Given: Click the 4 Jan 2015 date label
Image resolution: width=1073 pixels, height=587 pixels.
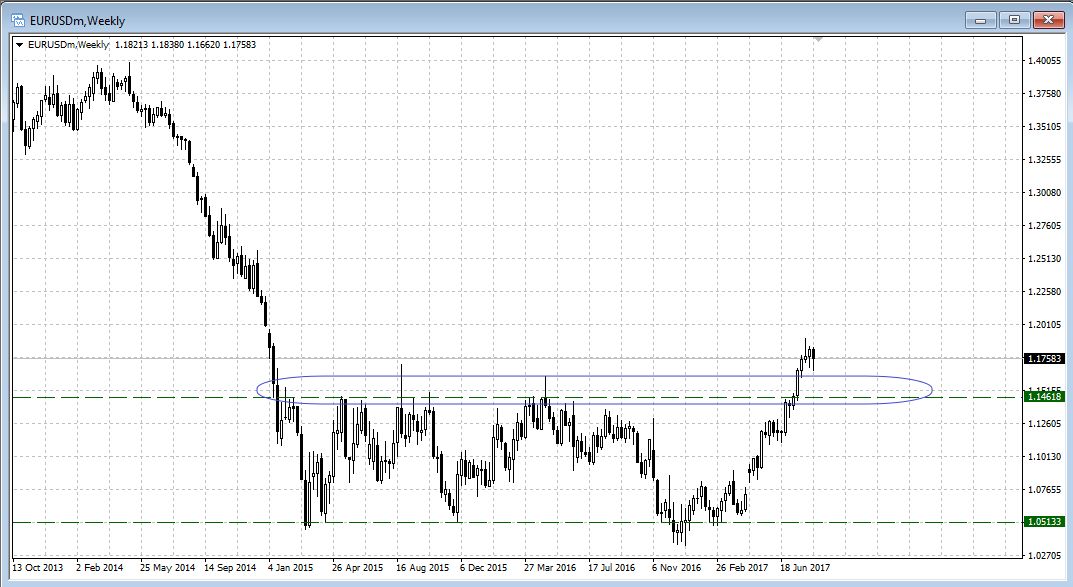Looking at the screenshot, I should [x=292, y=566].
